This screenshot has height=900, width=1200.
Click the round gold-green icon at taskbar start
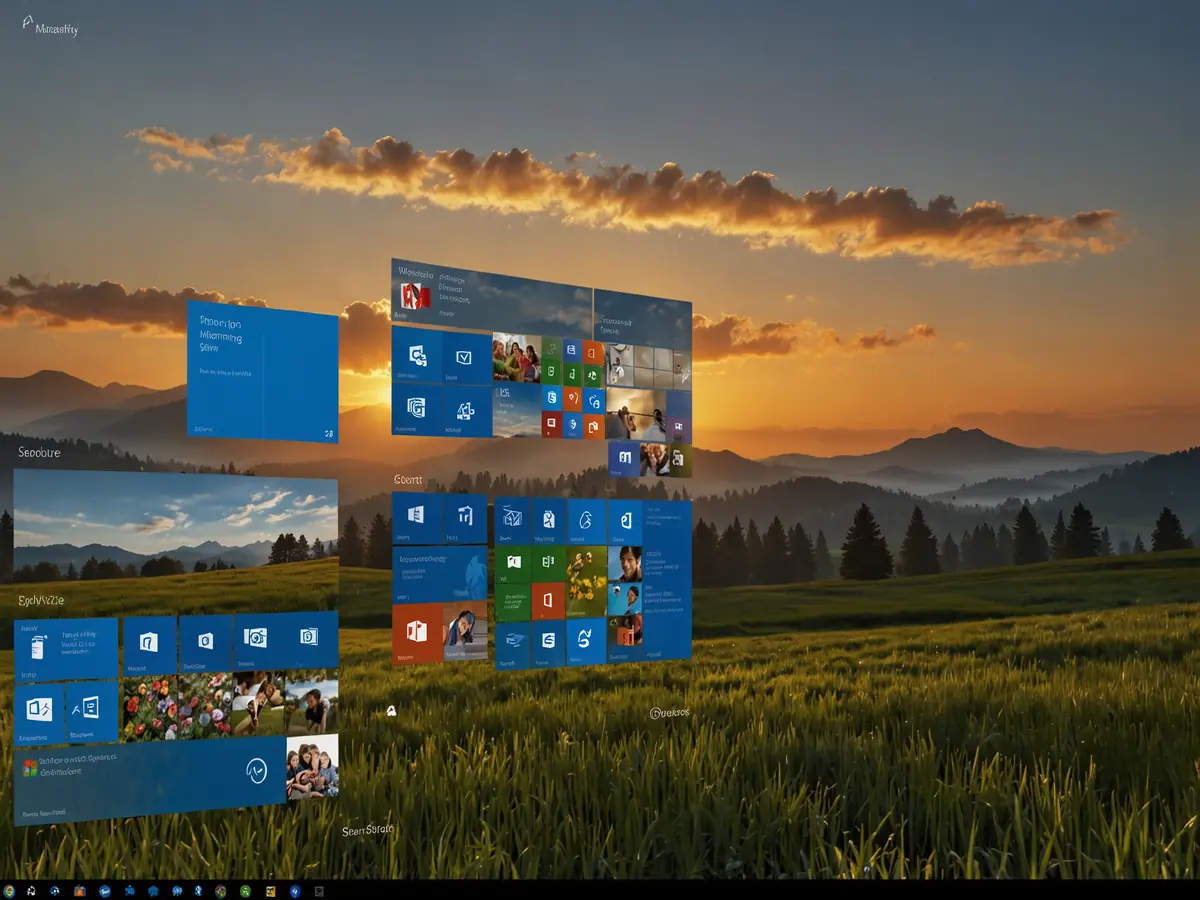click(9, 890)
